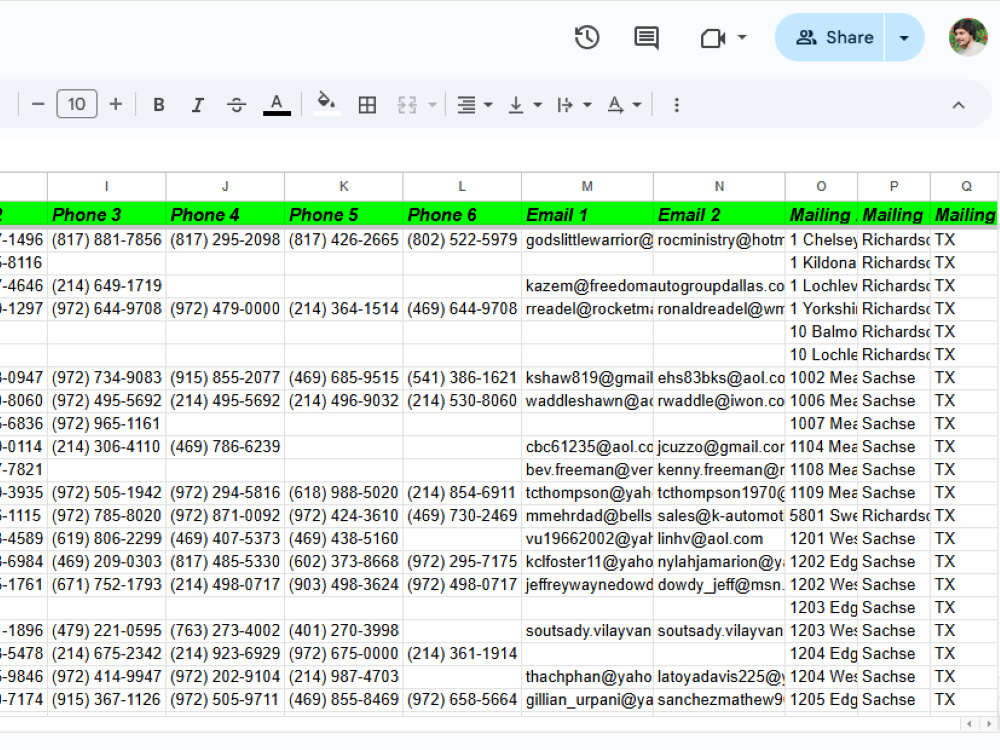Toggle italic formatting
Screen dimensions: 1000x750
point(198,105)
